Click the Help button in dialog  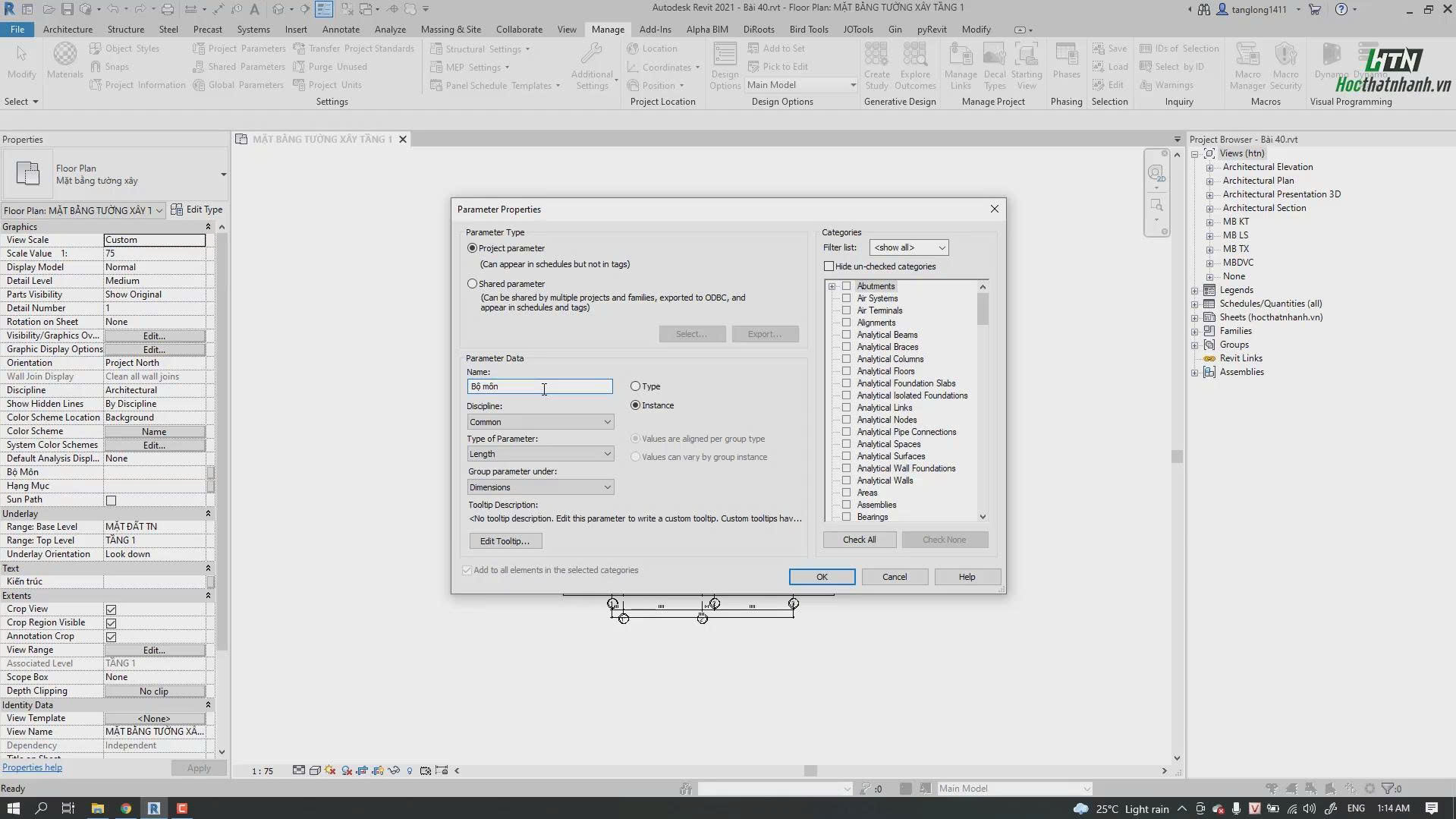(967, 577)
